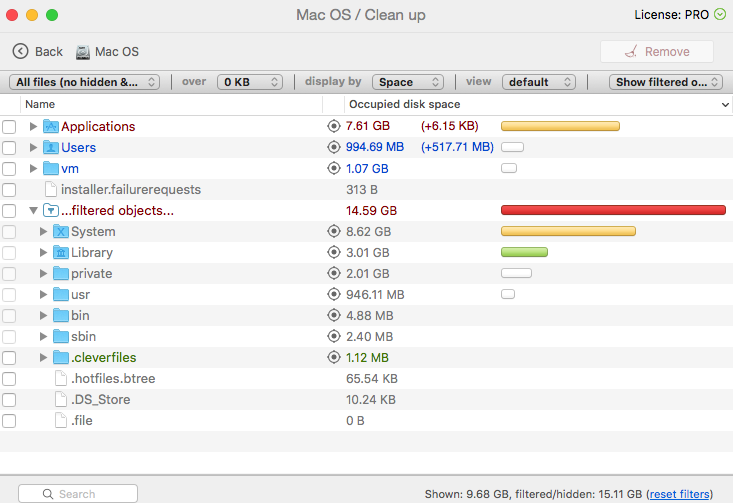The height and width of the screenshot is (503, 733).
Task: Click the Applications folder icon
Action: coord(50,126)
